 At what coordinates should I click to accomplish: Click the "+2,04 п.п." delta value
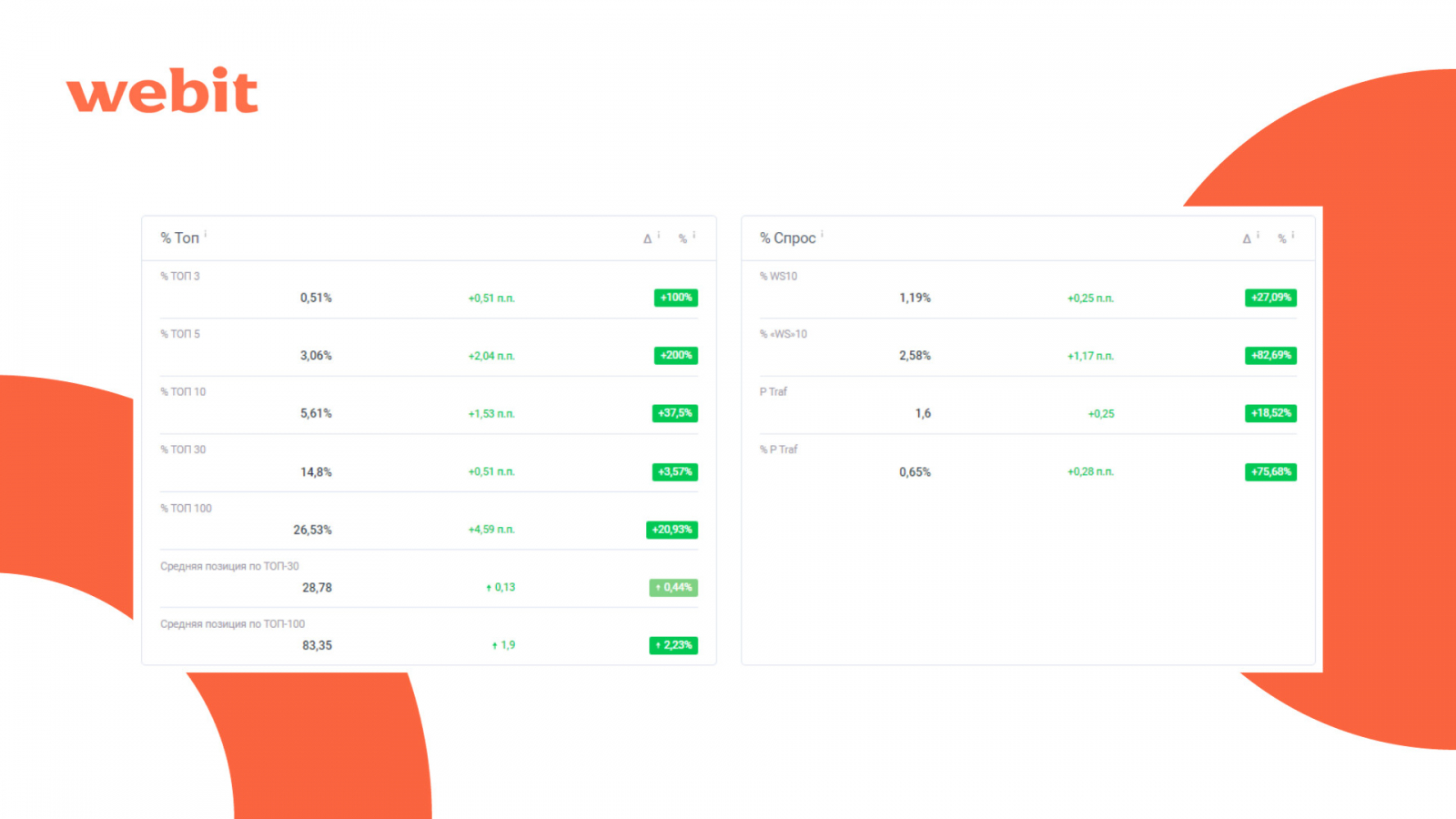(x=491, y=356)
